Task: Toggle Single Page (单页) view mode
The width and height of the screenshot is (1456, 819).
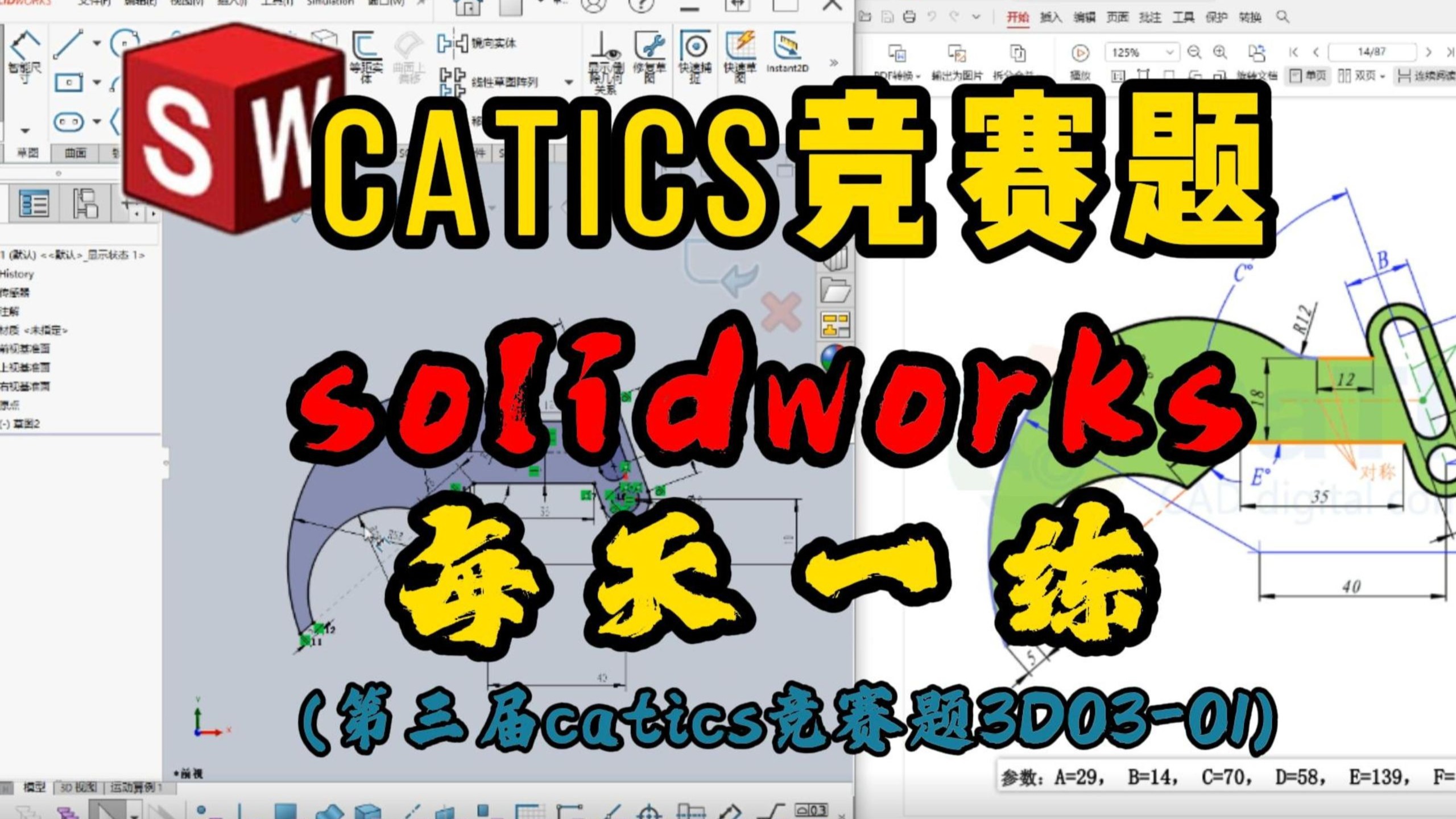Action: click(1308, 76)
